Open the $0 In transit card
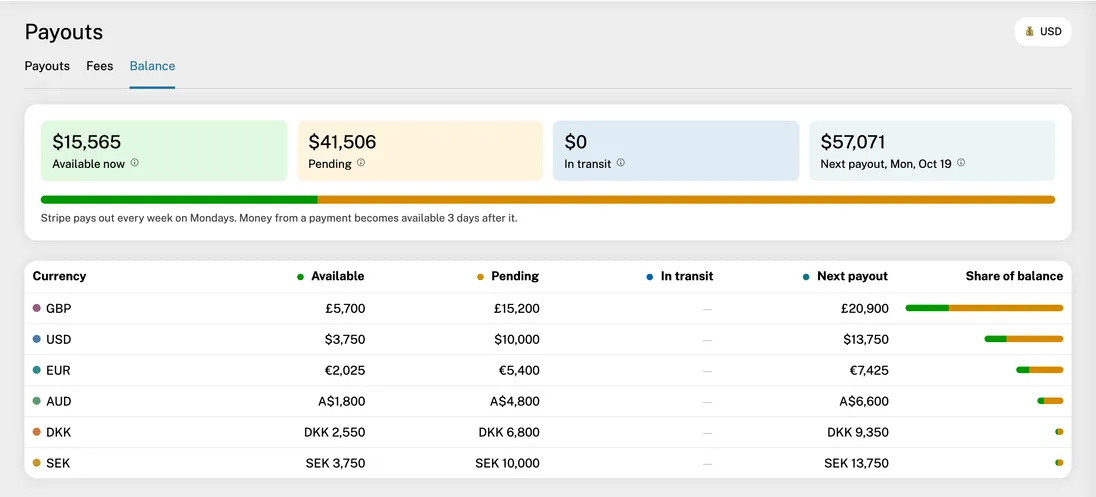This screenshot has height=497, width=1096. click(x=676, y=151)
